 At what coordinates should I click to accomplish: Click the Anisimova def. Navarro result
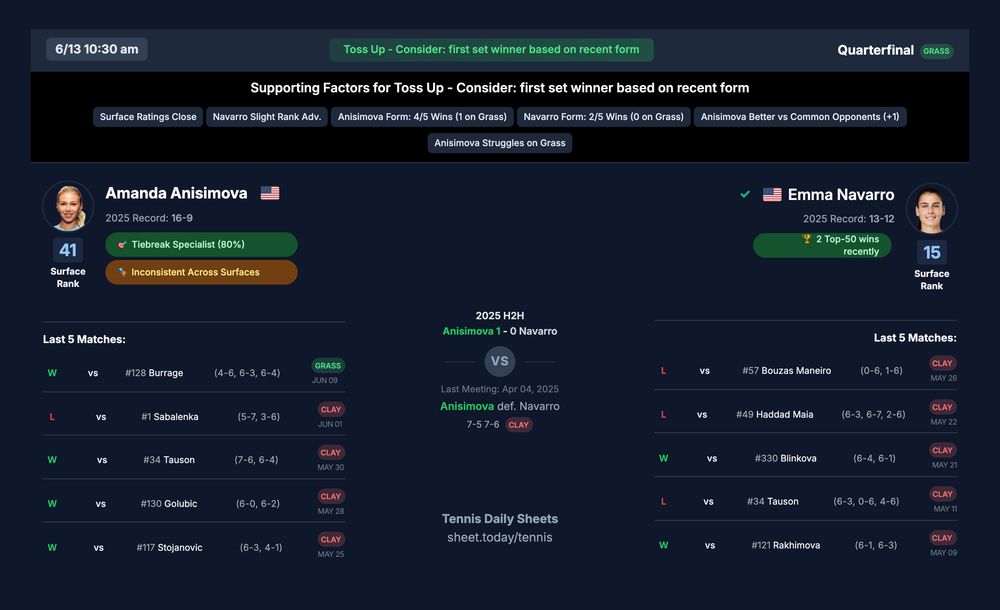(499, 406)
